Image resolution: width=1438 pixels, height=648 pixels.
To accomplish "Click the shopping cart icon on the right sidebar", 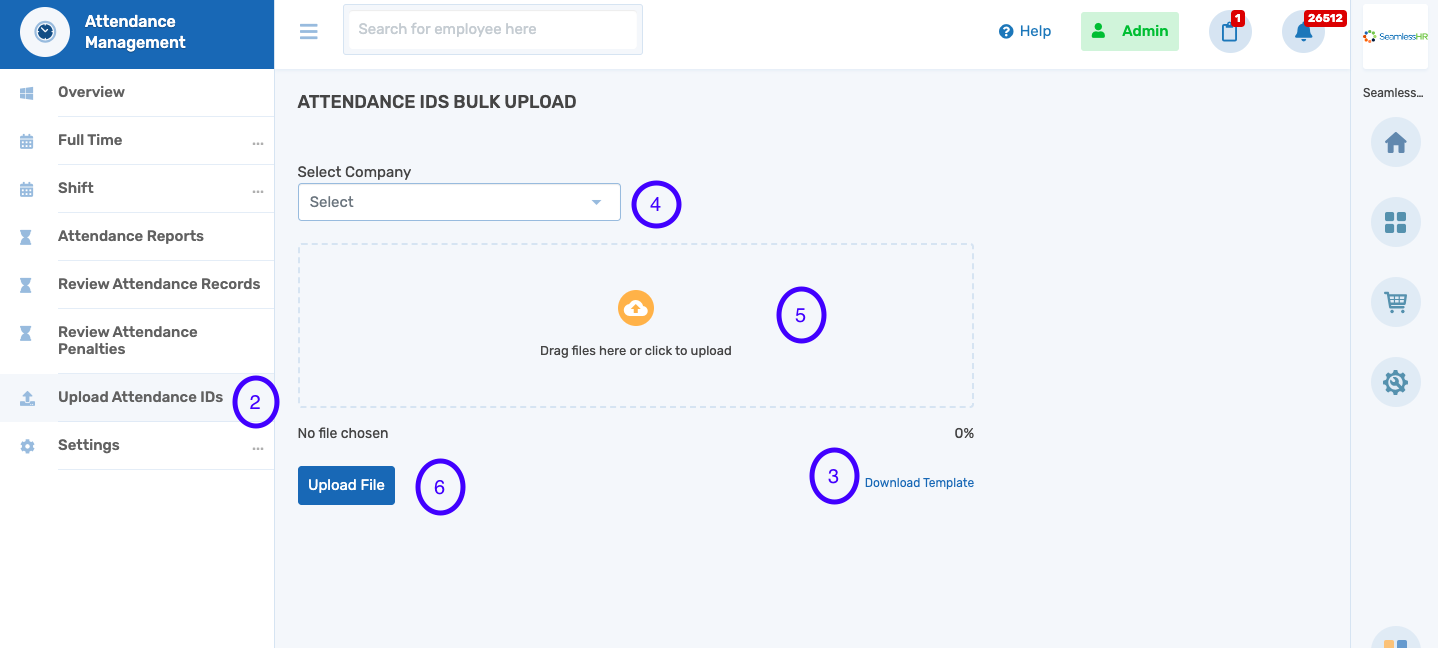I will [x=1395, y=302].
